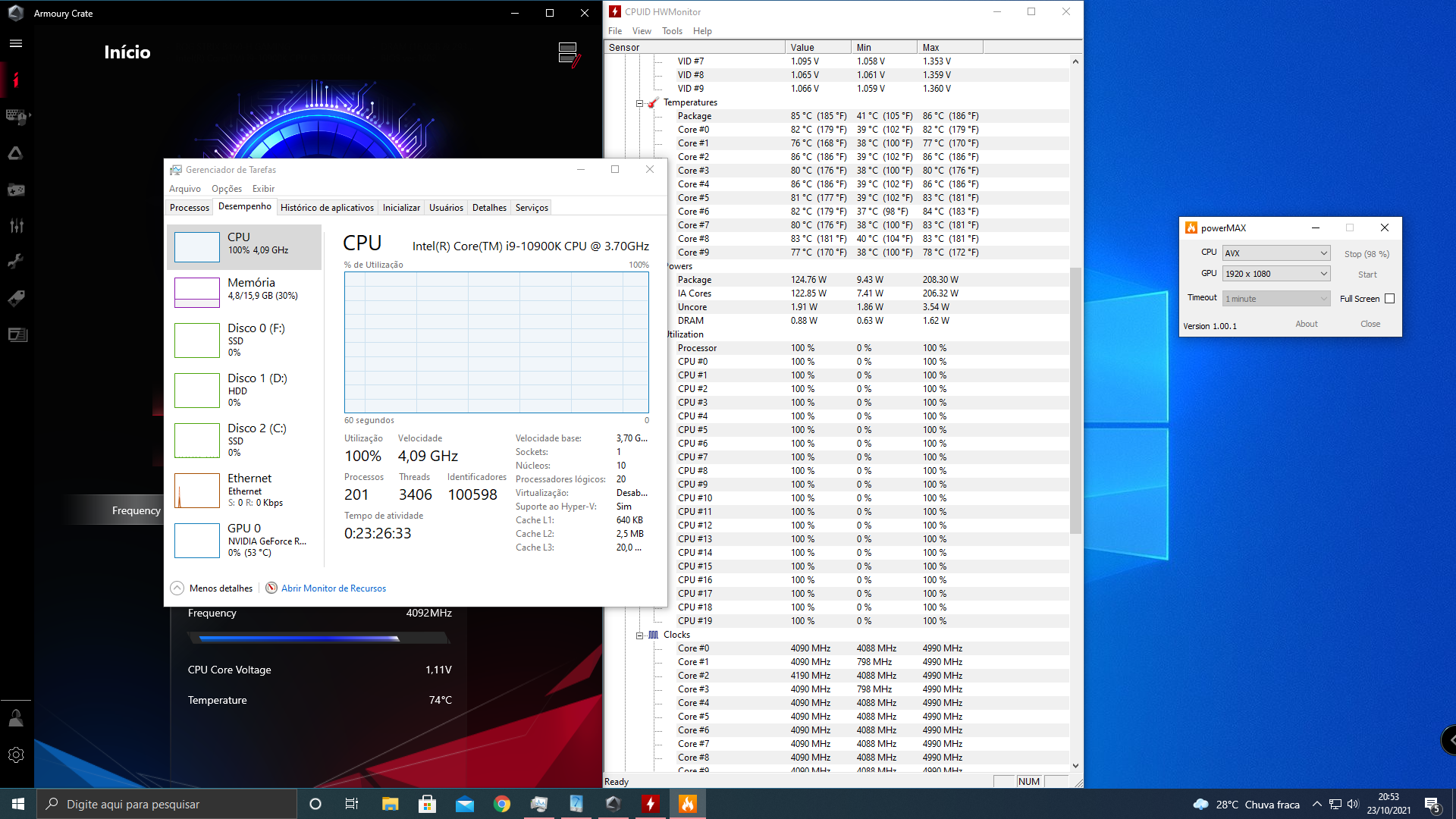The image size is (1456, 819).
Task: Open GPU resolution dropdown in powerMAX
Action: pos(1276,274)
